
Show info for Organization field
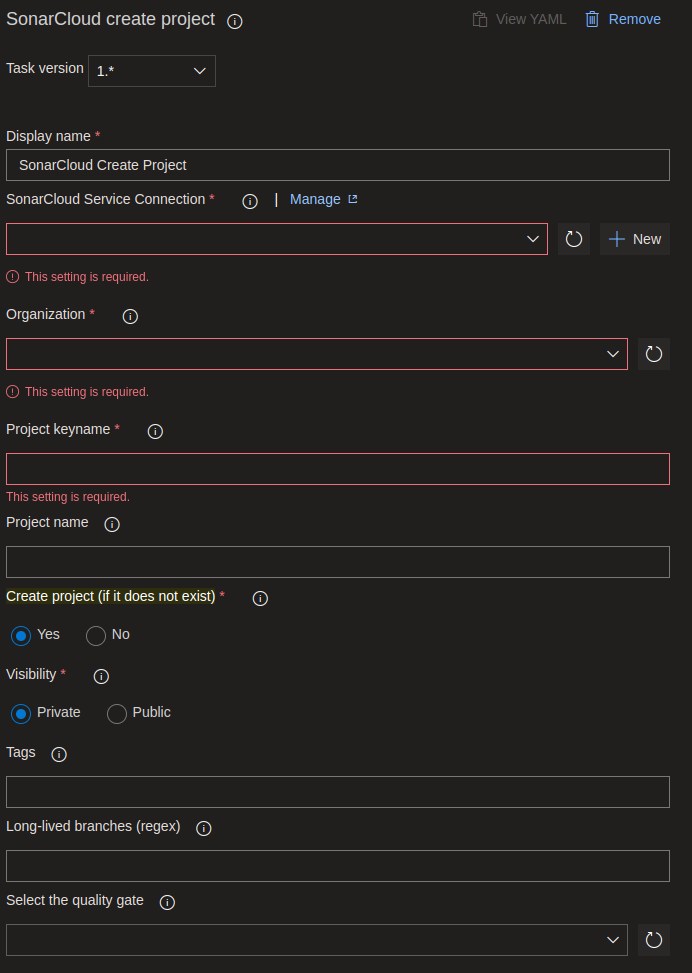click(x=130, y=316)
